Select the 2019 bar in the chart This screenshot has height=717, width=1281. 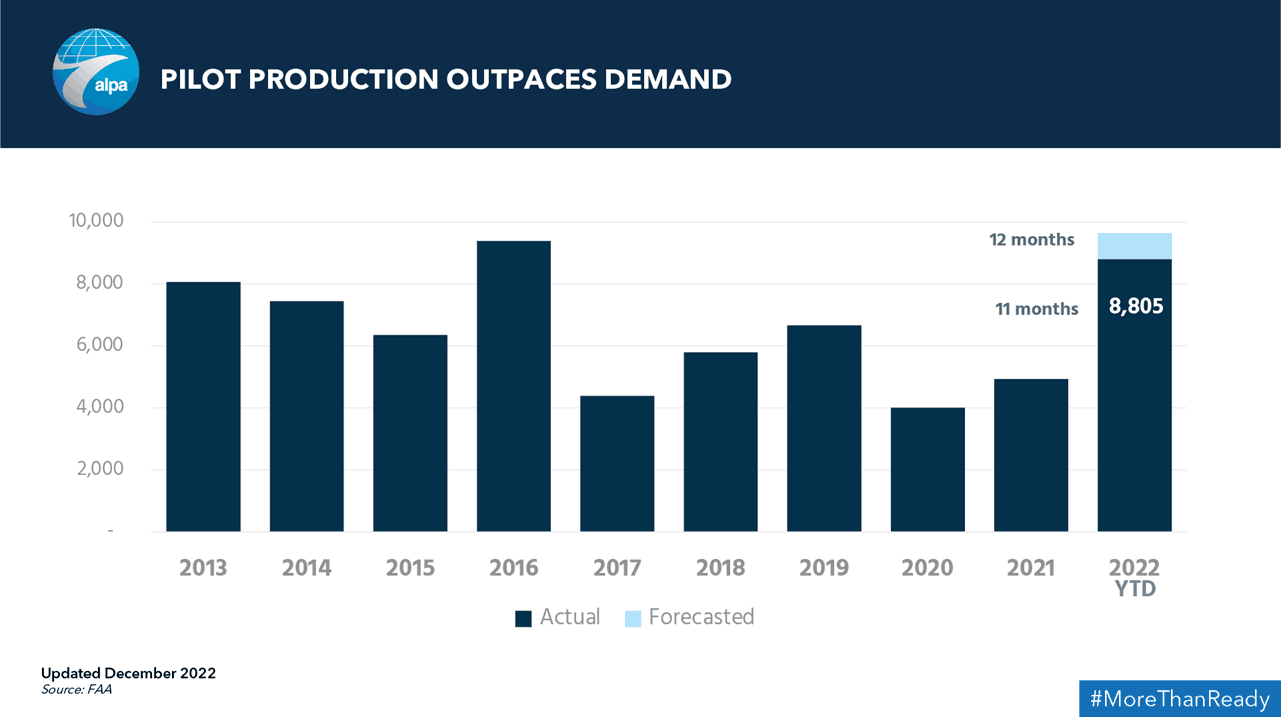[824, 428]
